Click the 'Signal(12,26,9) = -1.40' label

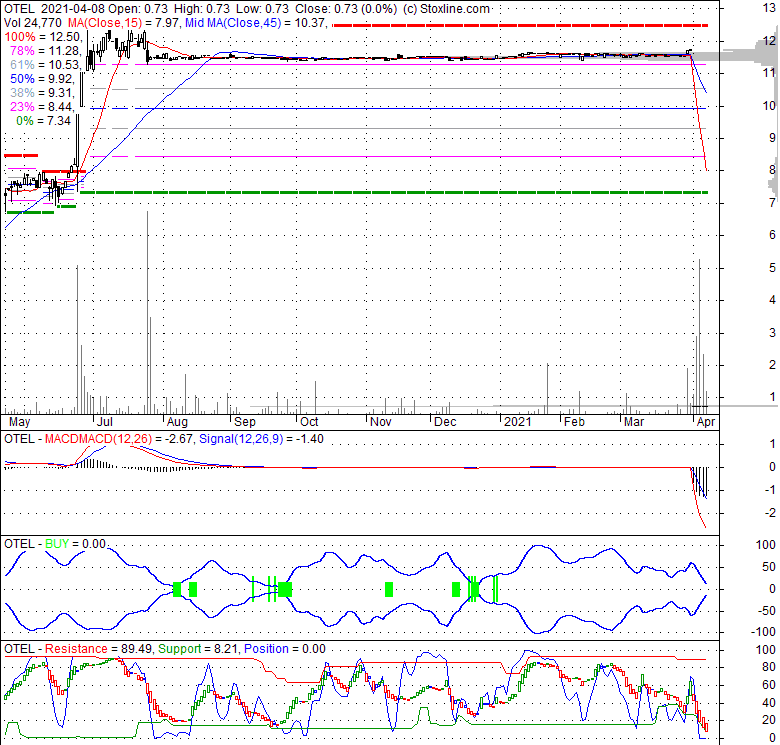[261, 439]
